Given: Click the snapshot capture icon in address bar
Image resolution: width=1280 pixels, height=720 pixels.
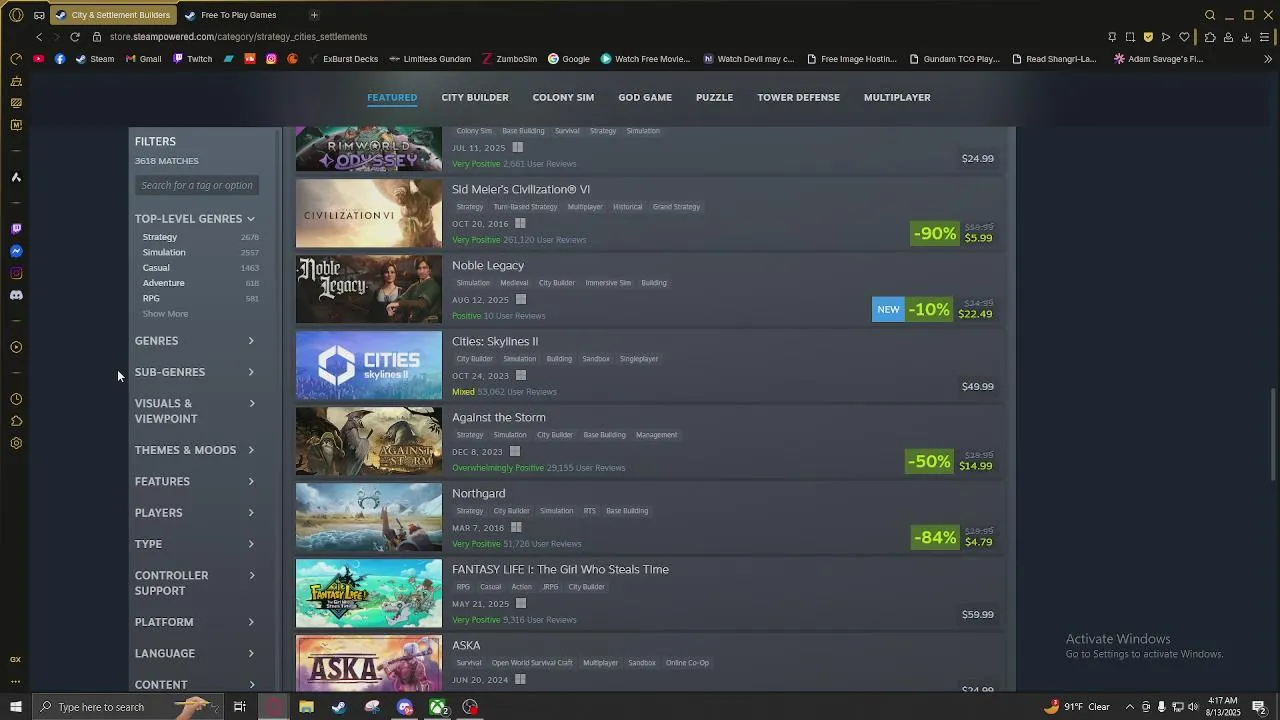Looking at the screenshot, I should [1130, 37].
